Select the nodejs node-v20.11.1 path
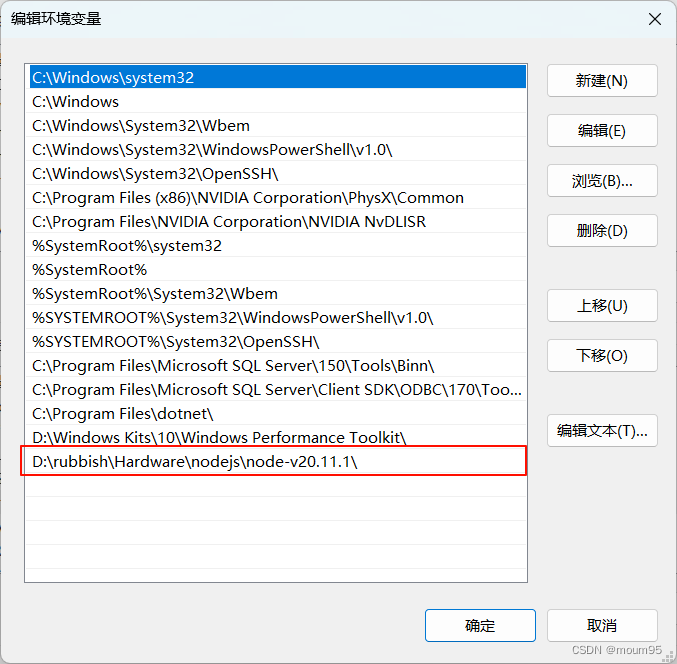This screenshot has height=664, width=677. pyautogui.click(x=278, y=462)
